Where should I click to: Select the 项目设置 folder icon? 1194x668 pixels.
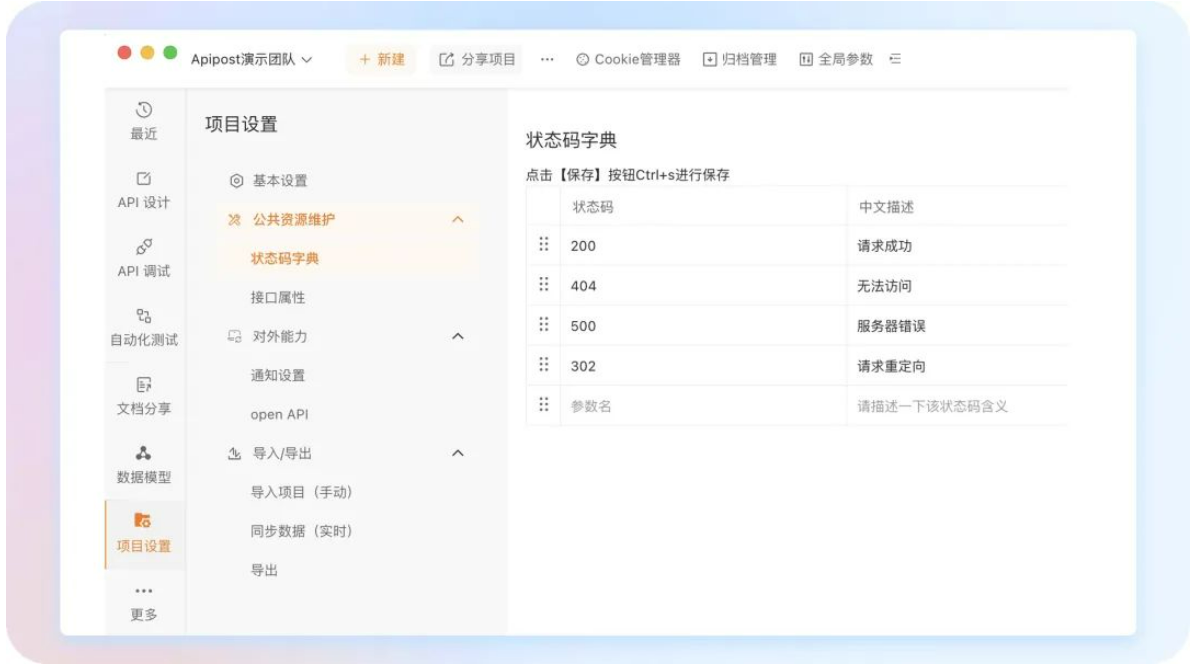(x=143, y=520)
